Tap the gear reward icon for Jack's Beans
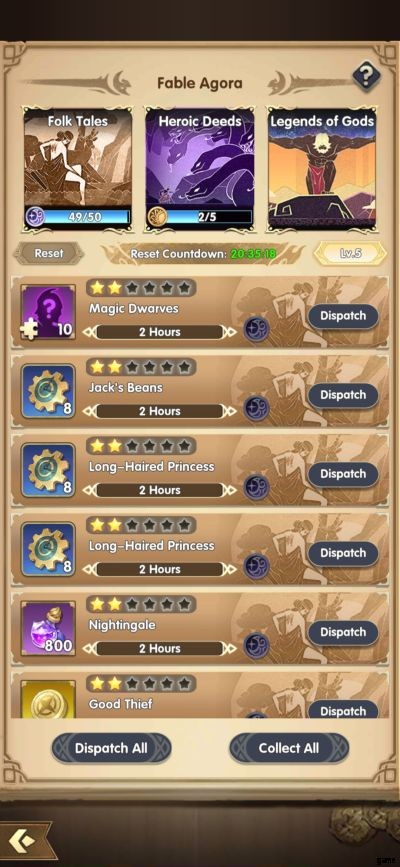 pos(48,391)
